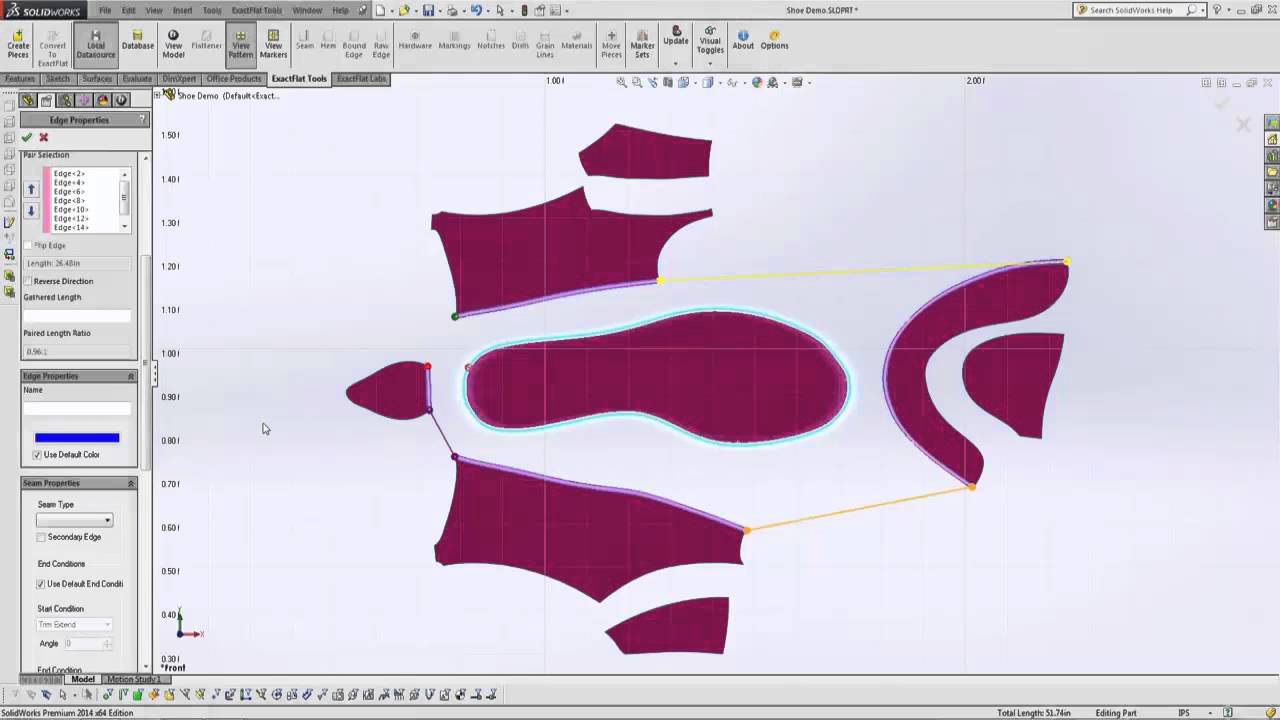This screenshot has height=720, width=1280.
Task: Open the Hardware tool
Action: tap(415, 40)
